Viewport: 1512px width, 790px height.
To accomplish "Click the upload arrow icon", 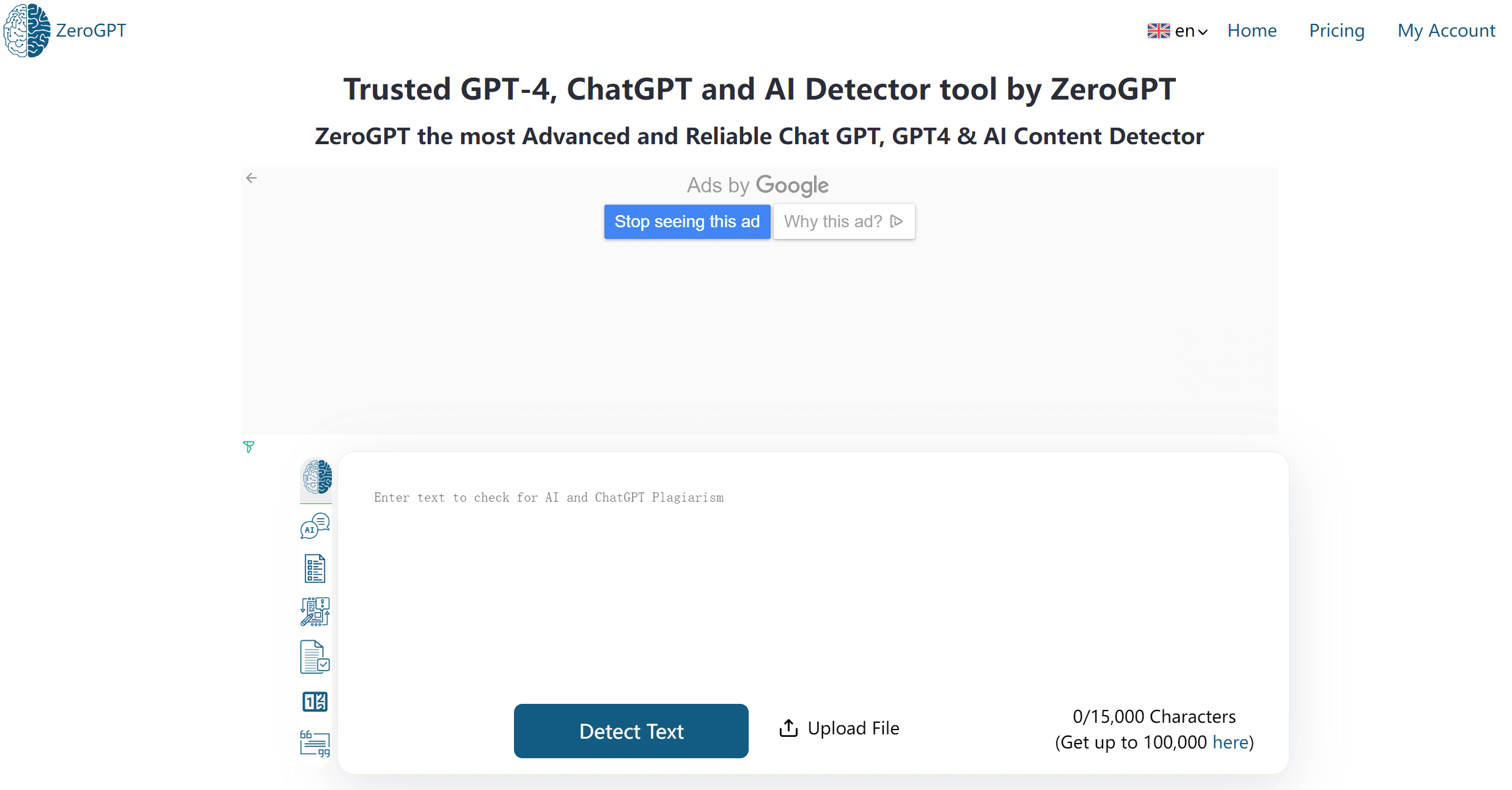I will tap(788, 728).
